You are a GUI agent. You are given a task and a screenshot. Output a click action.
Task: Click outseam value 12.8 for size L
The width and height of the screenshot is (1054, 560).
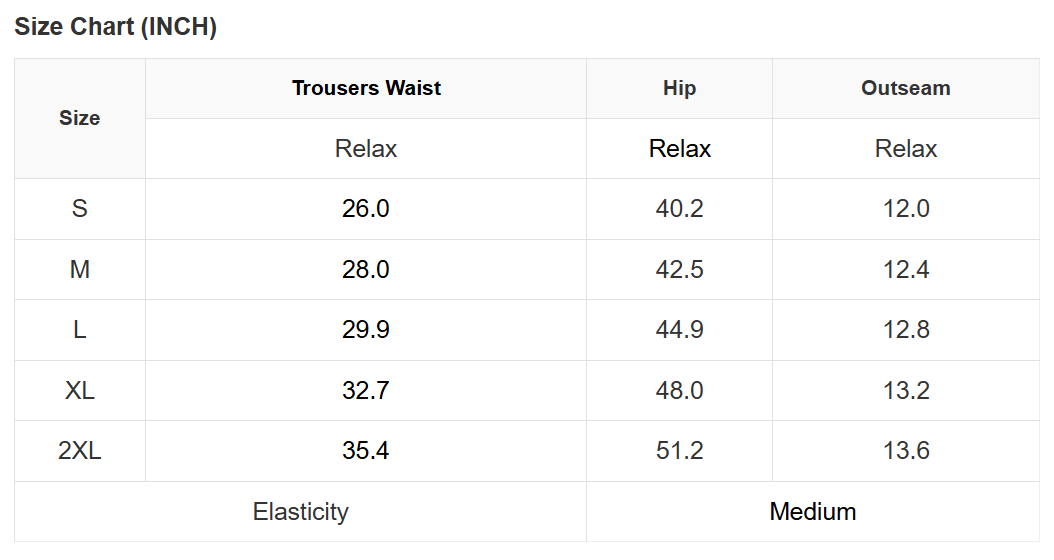[x=906, y=329]
